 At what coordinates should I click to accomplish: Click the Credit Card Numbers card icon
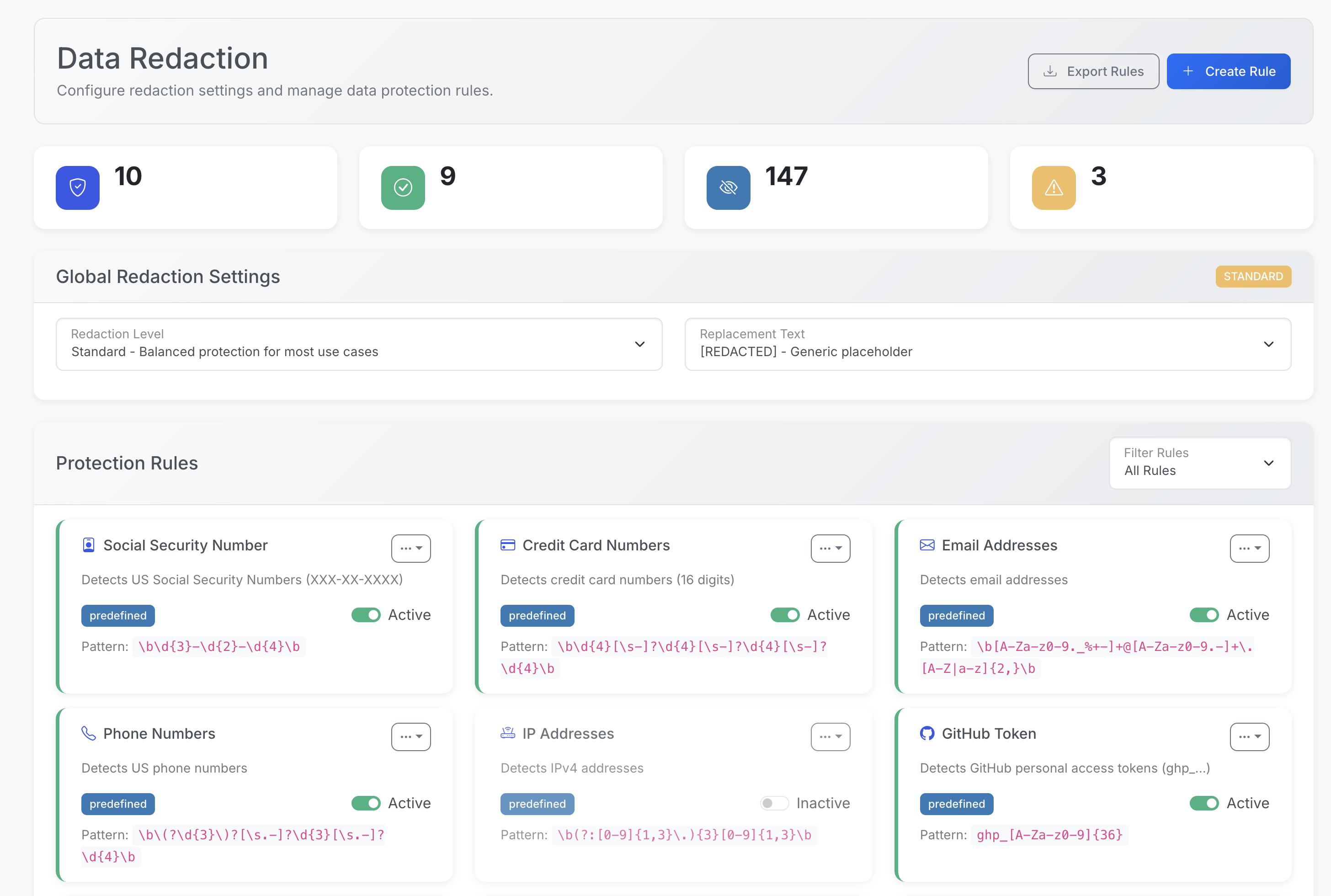[507, 545]
